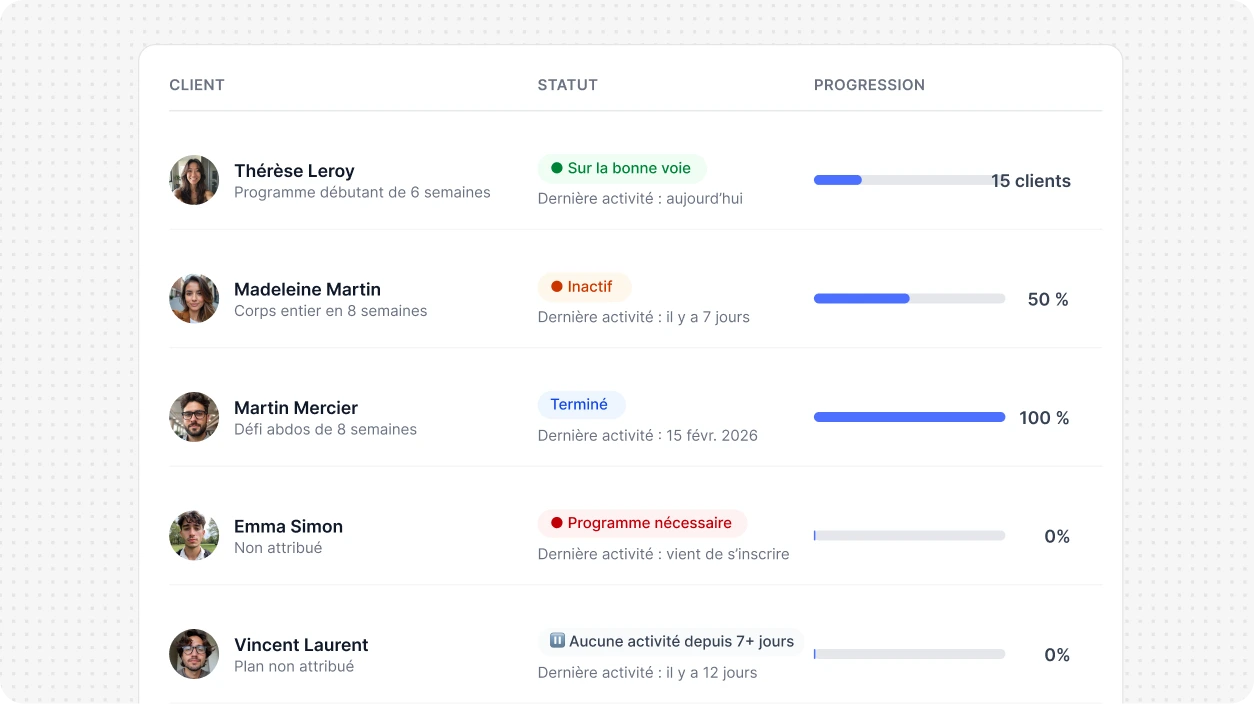Screen dimensions: 1254x704
Task: Sort by the PROGRESSION column header
Action: coord(869,85)
